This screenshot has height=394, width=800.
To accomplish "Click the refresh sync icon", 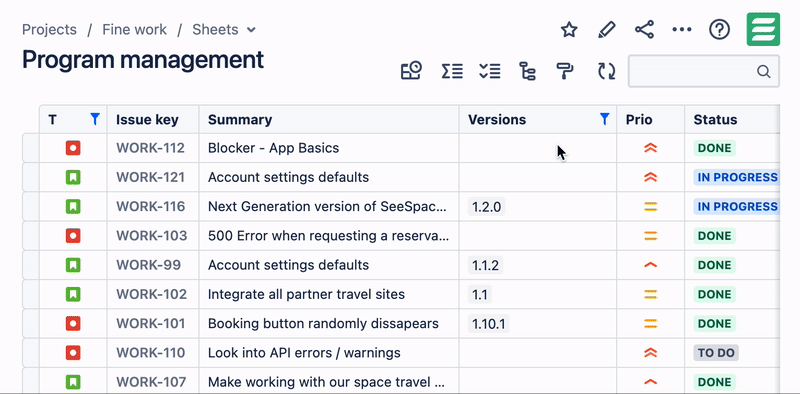I will (x=607, y=71).
